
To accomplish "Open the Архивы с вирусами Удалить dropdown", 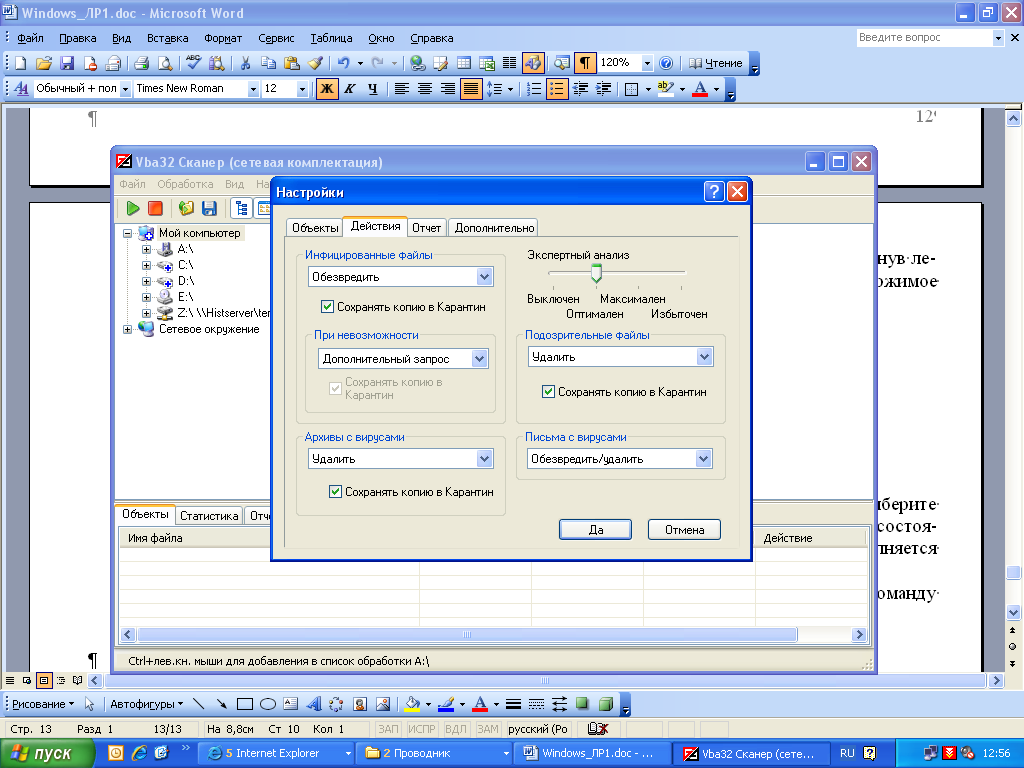I will coord(484,458).
